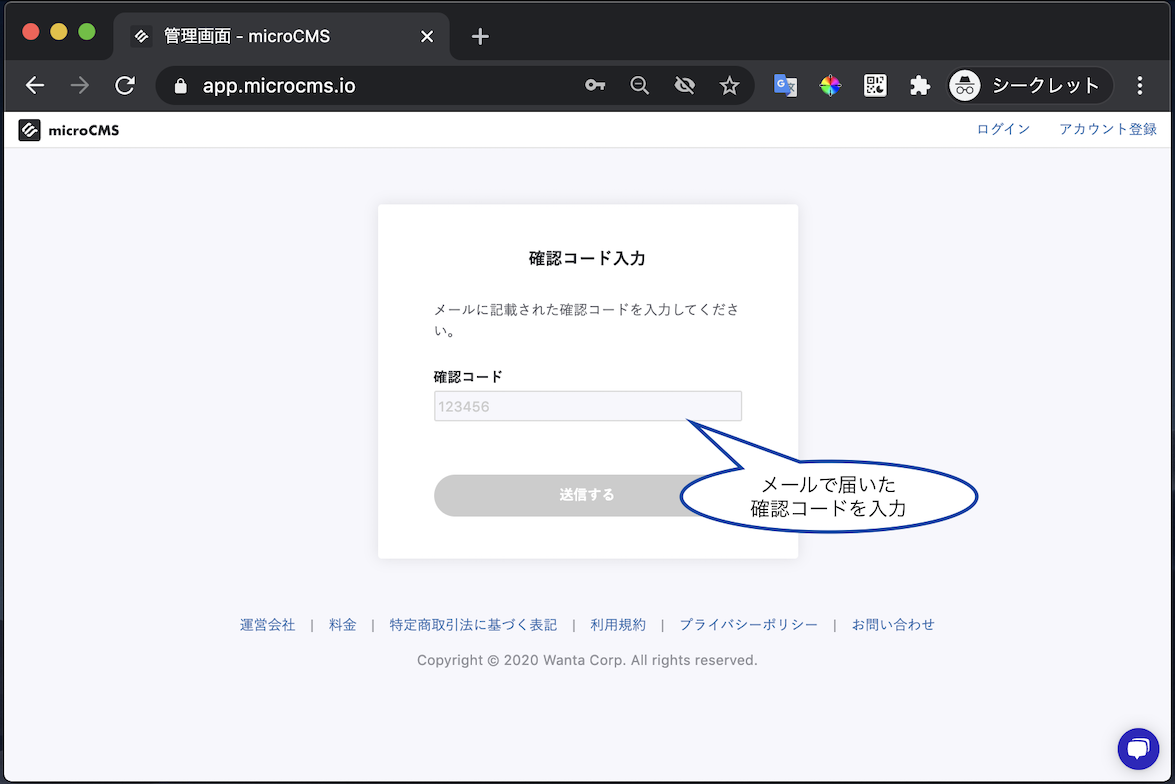The image size is (1175, 784).
Task: Open the Google Translate extension icon
Action: click(x=785, y=85)
